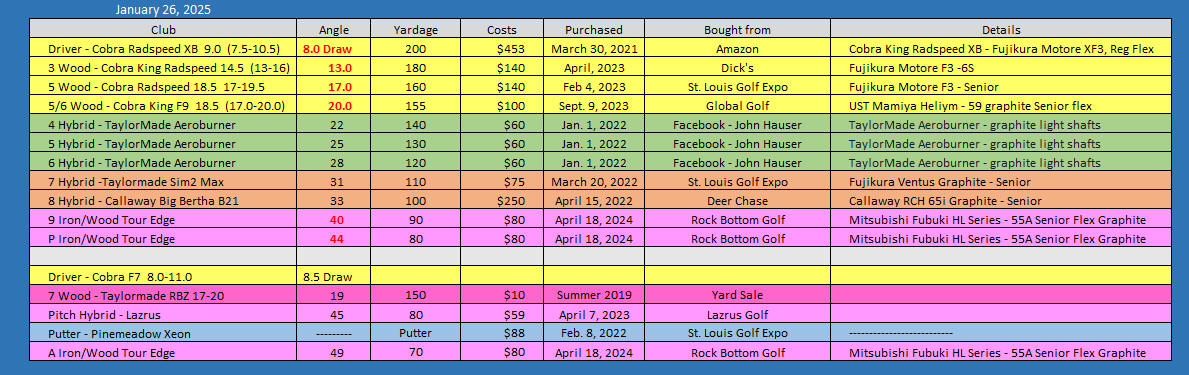This screenshot has height=375, width=1189.
Task: Click the Putter - Pinemeadow Xeon cell
Action: point(162,333)
